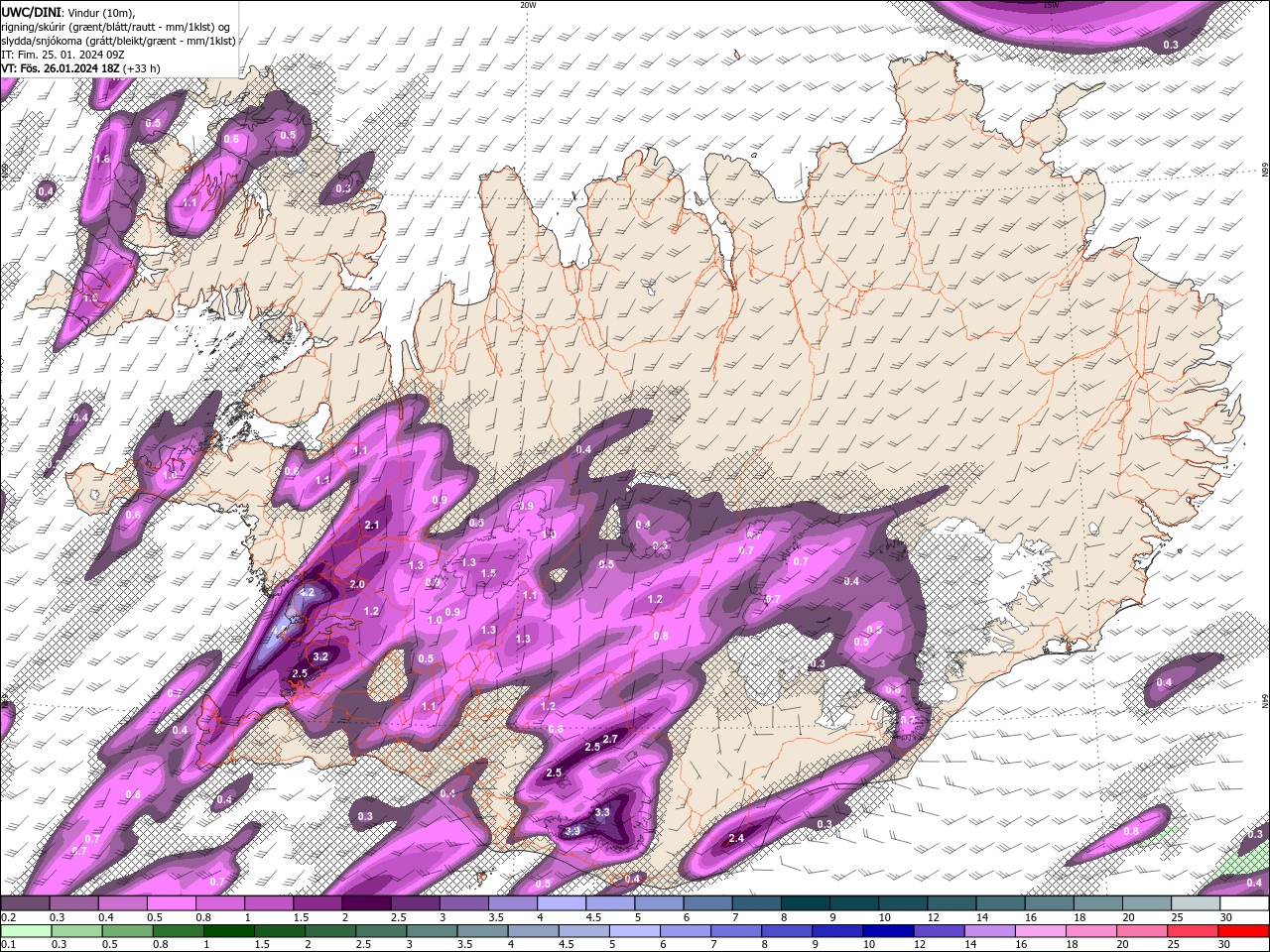Select the bright red swatch starting at 30, lower legend
The height and width of the screenshot is (952, 1270).
1244,931
